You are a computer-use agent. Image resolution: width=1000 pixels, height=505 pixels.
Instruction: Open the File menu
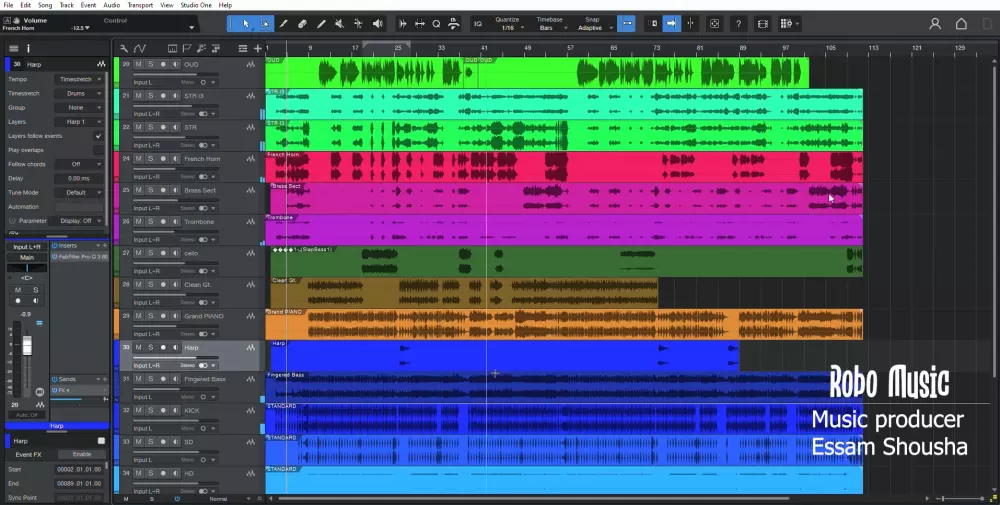(x=8, y=4)
